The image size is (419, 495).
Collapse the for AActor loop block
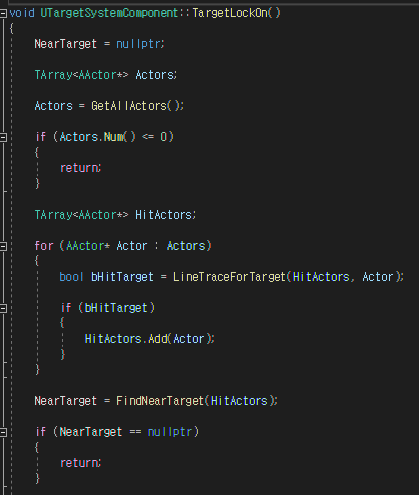tap(3, 246)
